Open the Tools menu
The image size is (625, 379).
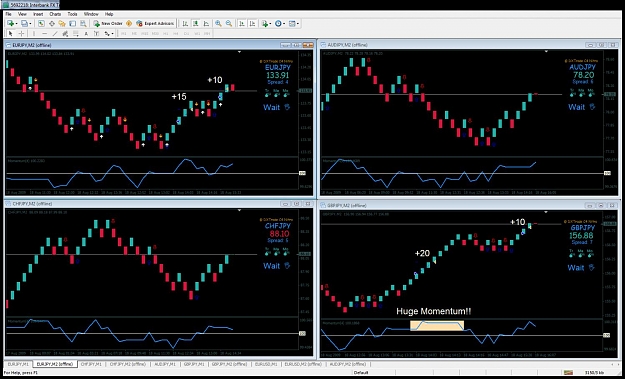click(x=72, y=14)
